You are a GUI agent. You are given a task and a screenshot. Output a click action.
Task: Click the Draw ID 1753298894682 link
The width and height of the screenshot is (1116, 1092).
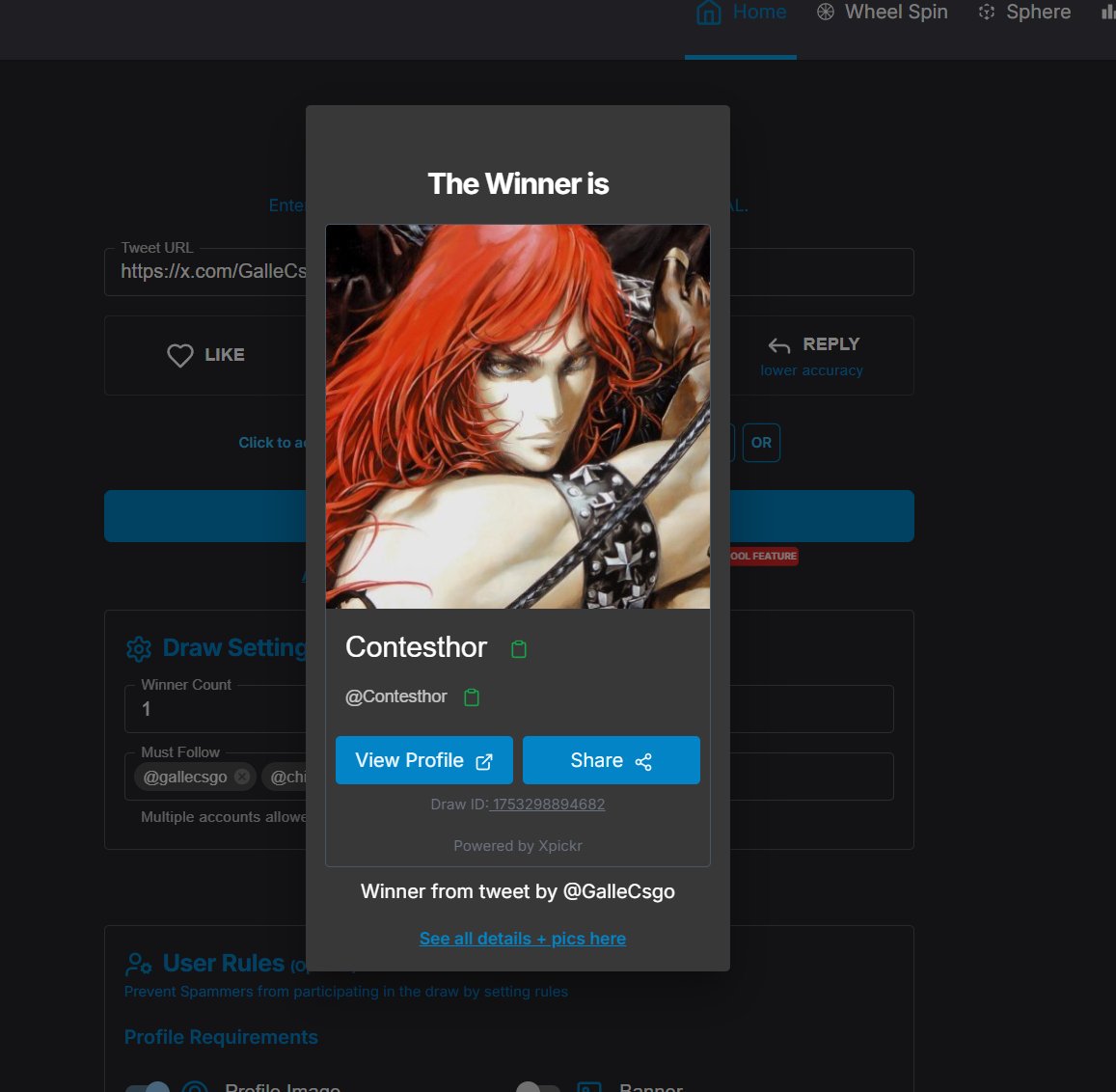click(x=548, y=804)
